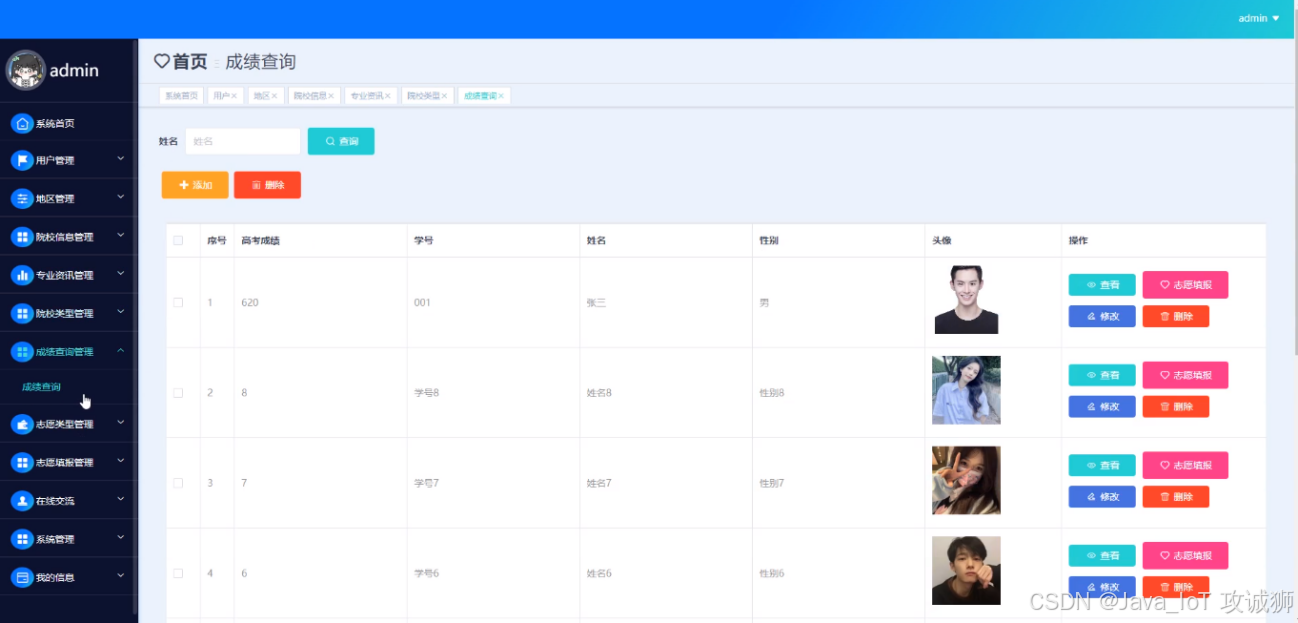Toggle the select-all checkbox in table header
The image size is (1298, 623).
click(178, 240)
